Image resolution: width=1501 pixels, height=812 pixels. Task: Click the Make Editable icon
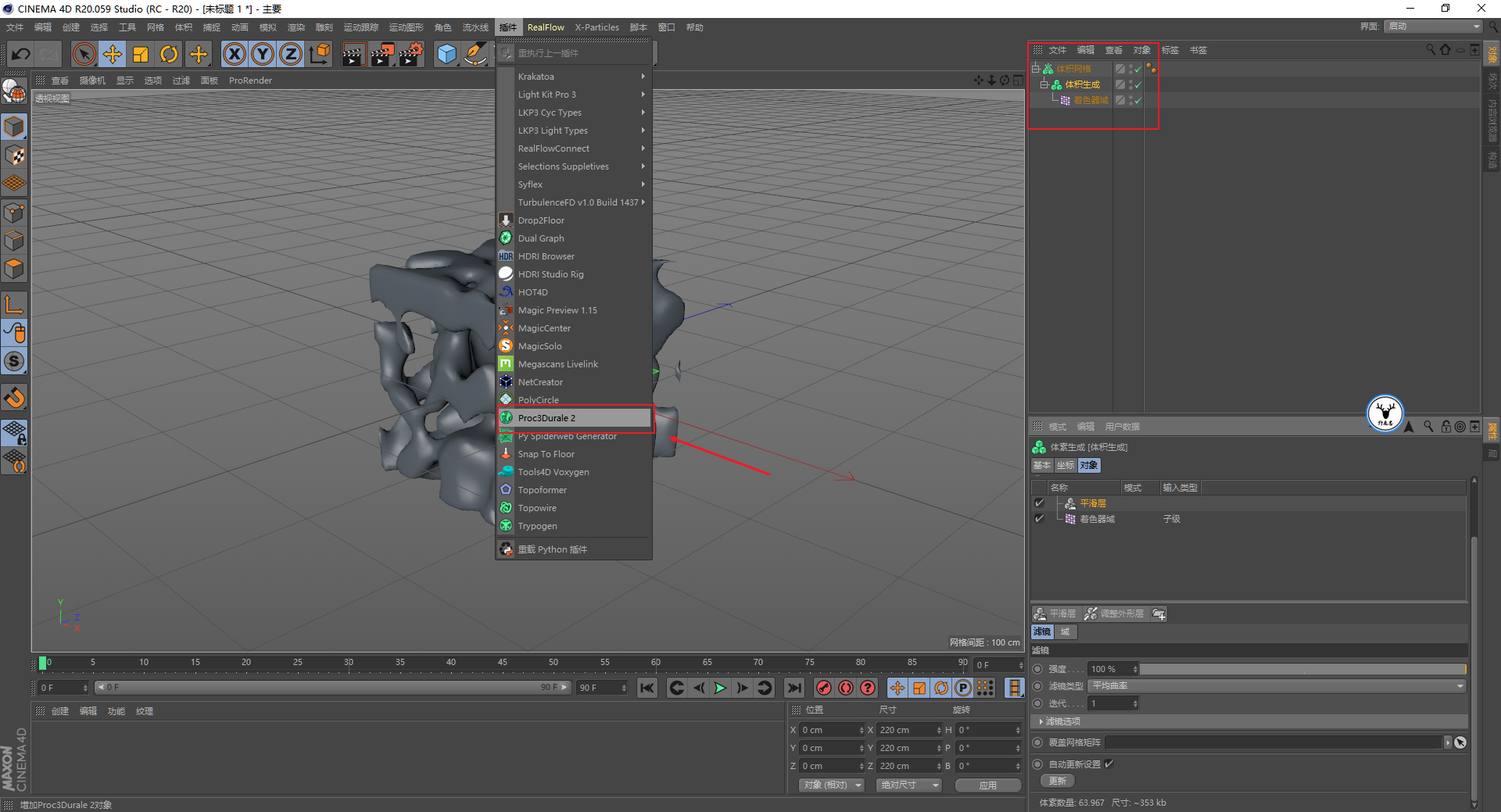[x=14, y=91]
